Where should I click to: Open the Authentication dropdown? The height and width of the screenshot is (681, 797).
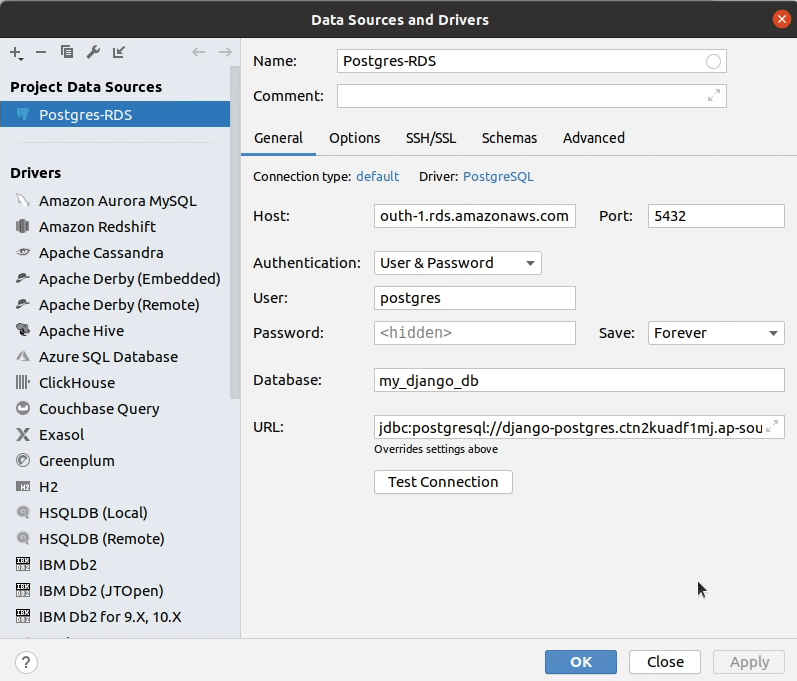point(458,263)
